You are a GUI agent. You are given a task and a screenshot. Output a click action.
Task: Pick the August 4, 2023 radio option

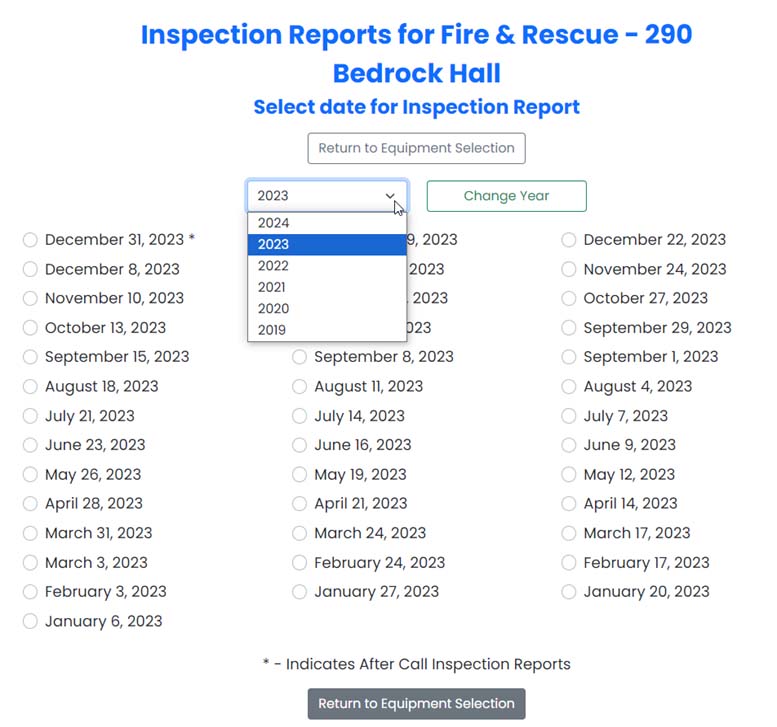(x=569, y=387)
